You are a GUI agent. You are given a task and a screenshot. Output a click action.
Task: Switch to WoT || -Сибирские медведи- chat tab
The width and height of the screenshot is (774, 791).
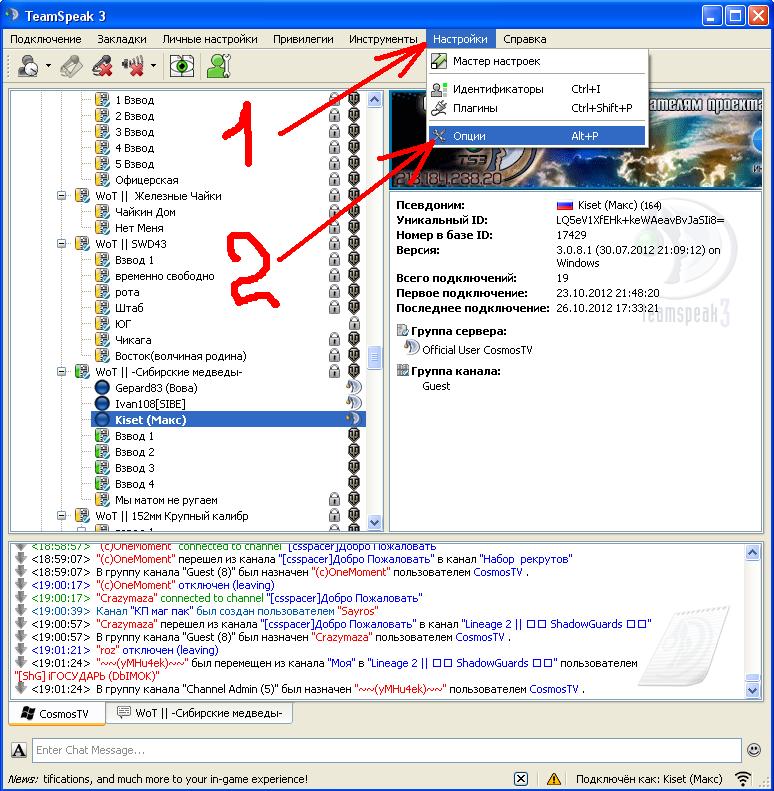coord(200,713)
